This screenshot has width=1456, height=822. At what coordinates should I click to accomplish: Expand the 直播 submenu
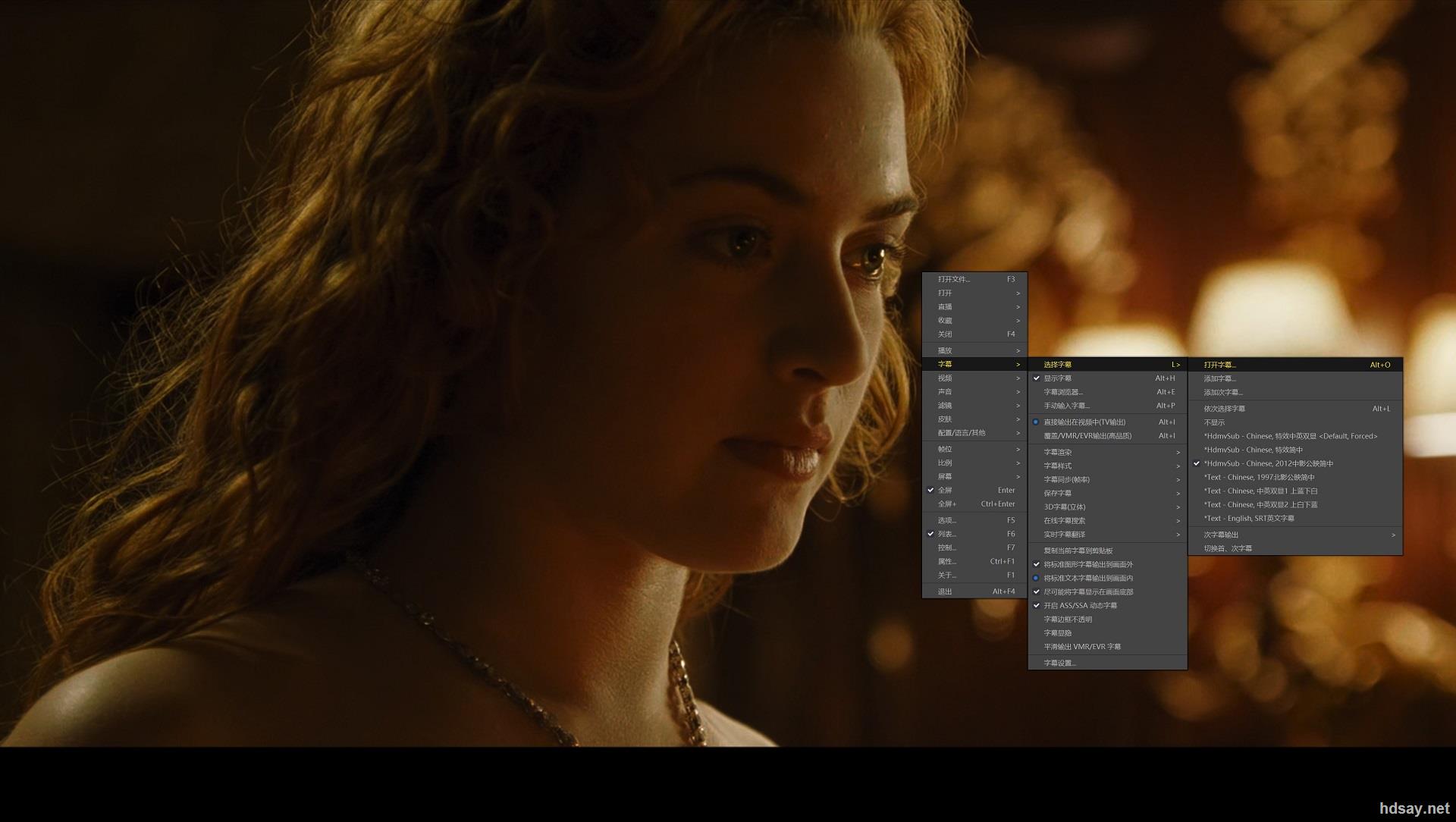coord(974,306)
